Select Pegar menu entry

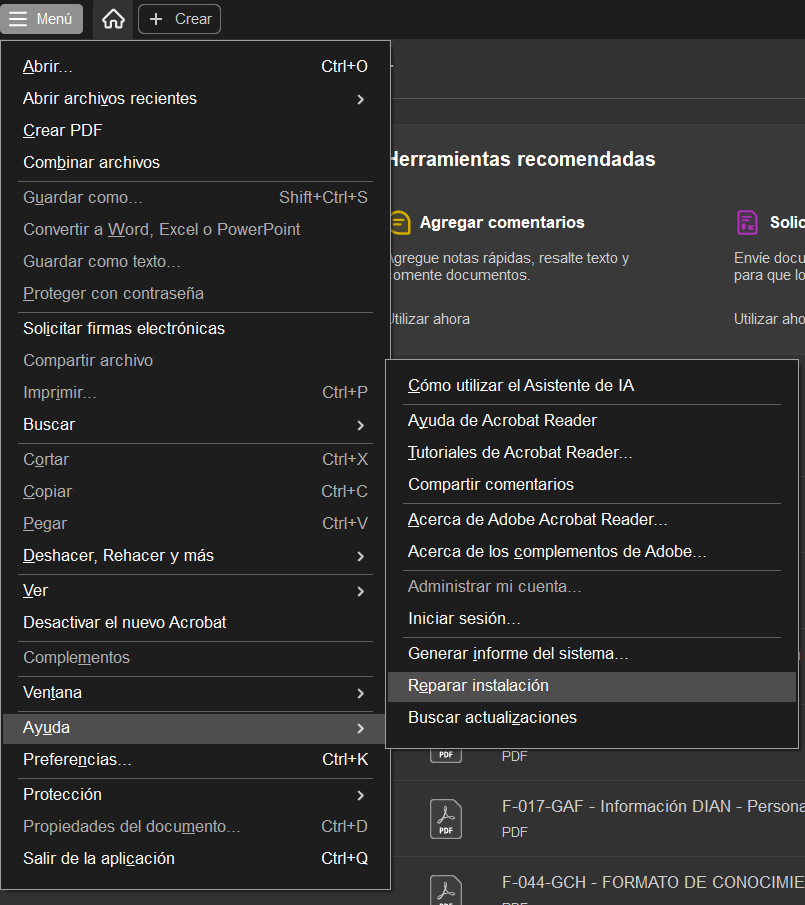coord(195,523)
